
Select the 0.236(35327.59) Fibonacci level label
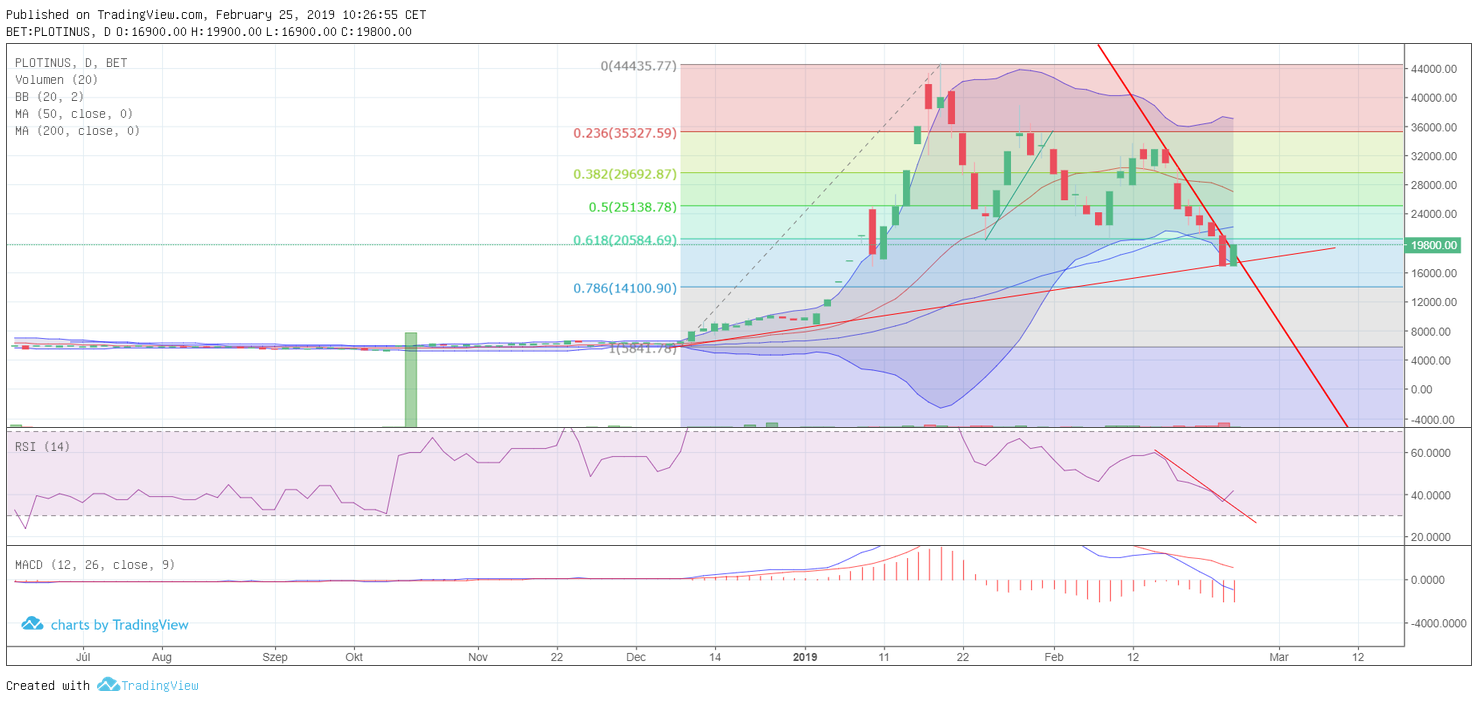625,132
